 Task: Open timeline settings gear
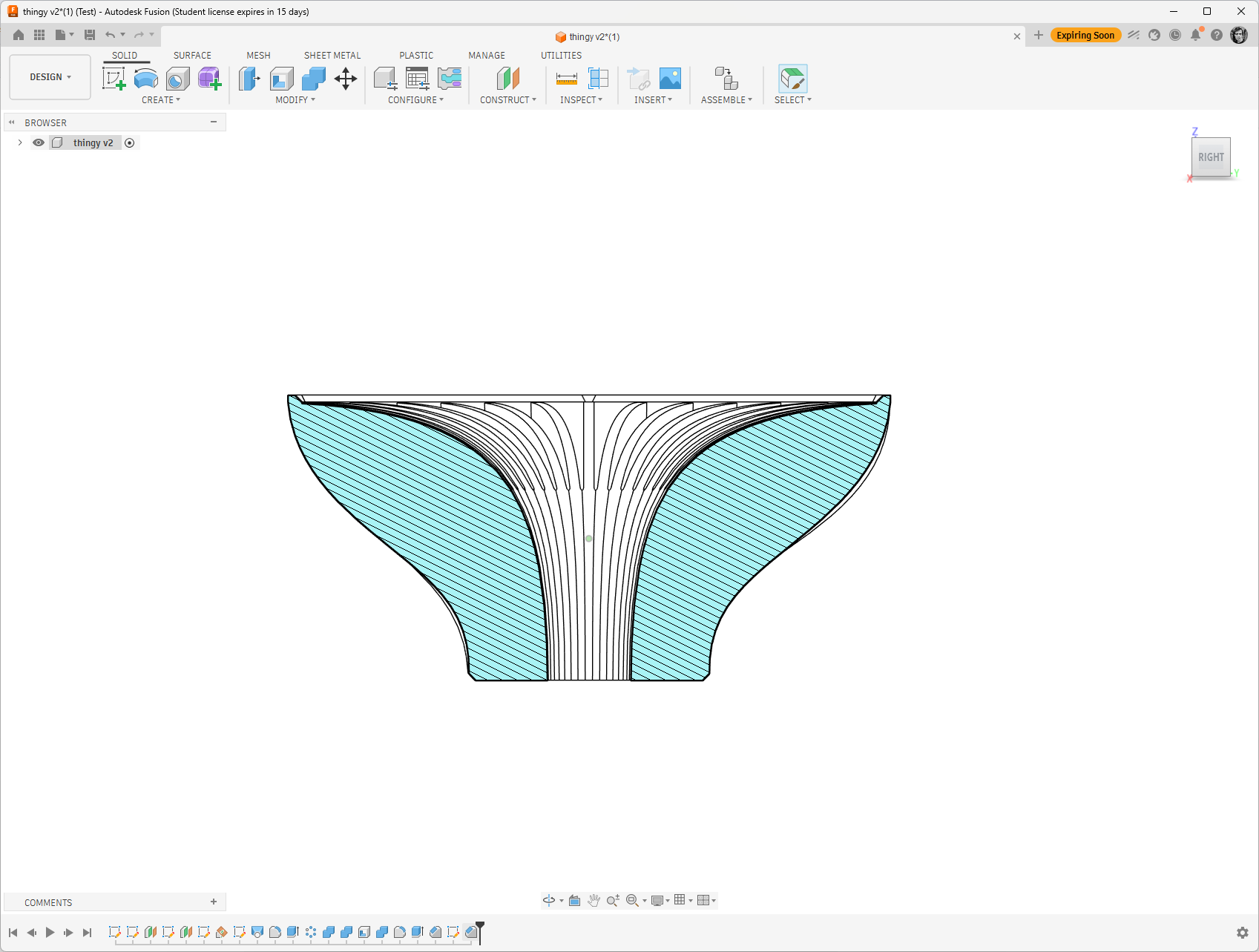(x=1243, y=933)
